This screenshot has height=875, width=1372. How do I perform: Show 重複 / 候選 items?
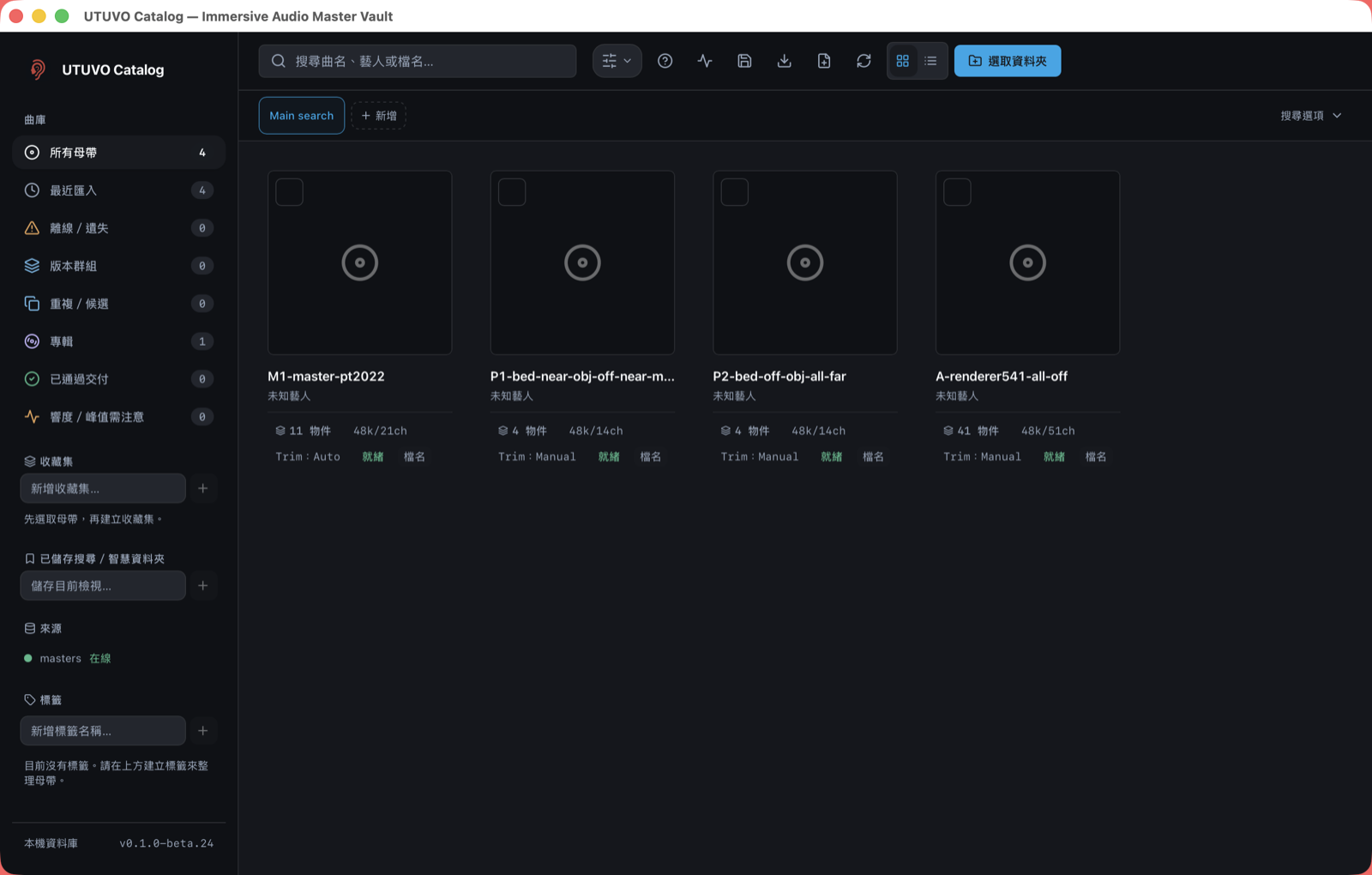[x=118, y=304]
